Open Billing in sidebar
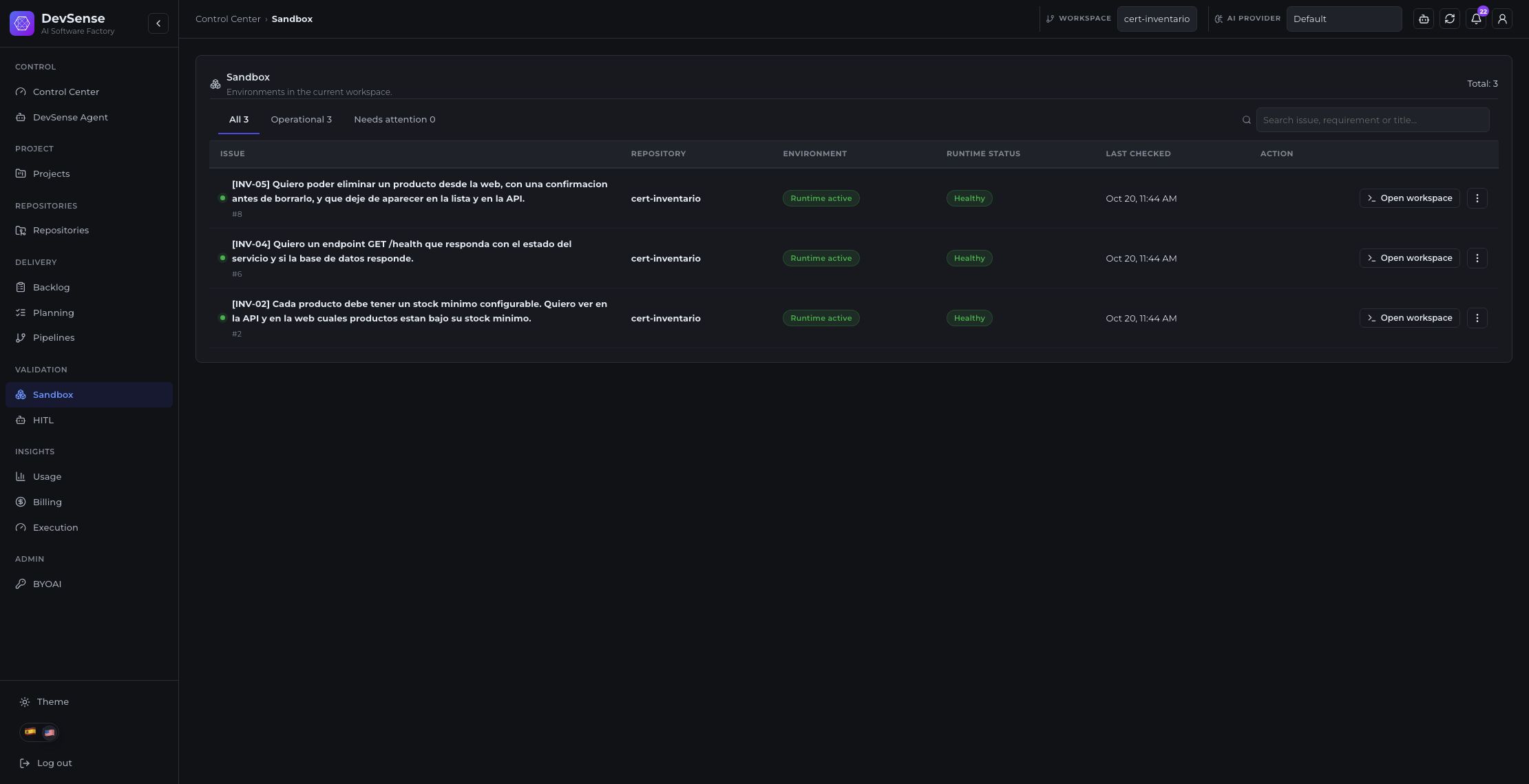Image resolution: width=1529 pixels, height=784 pixels. click(89, 502)
